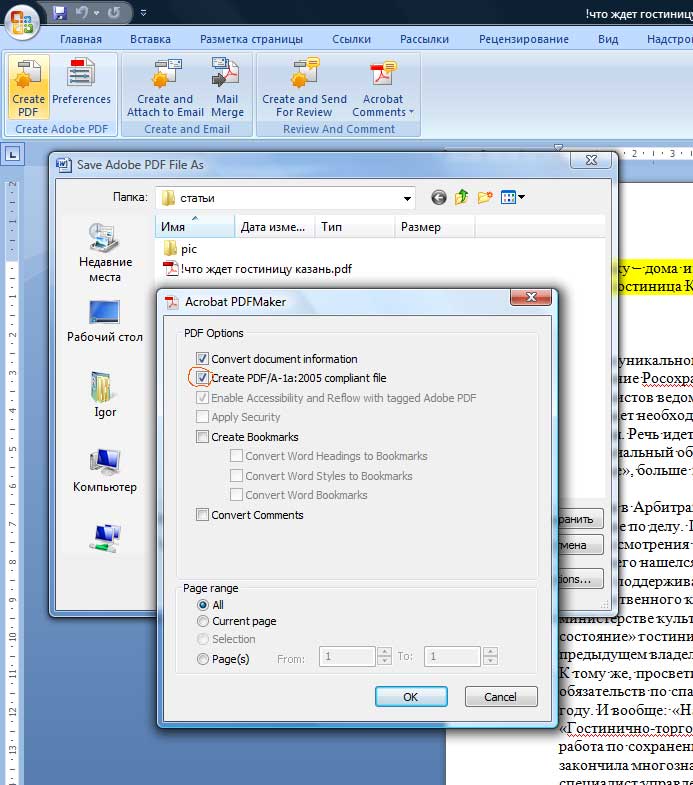Choose the Current page radio button
The image size is (693, 785).
click(203, 621)
